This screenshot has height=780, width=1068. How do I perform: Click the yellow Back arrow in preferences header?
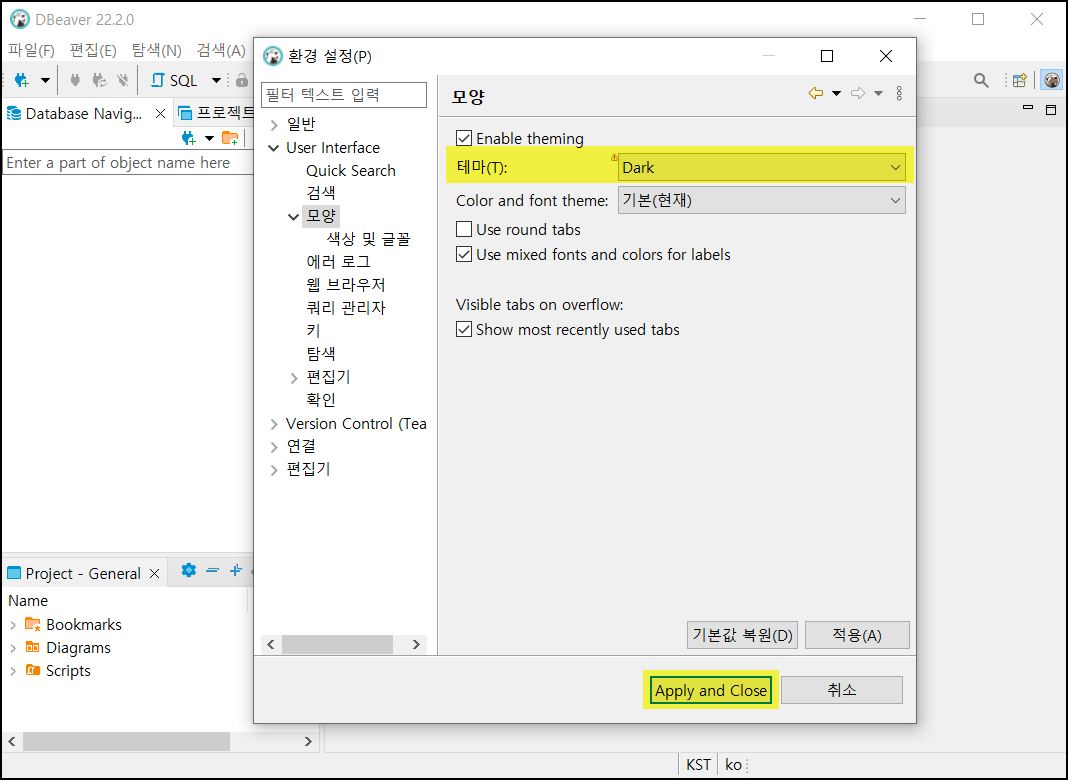[x=815, y=93]
